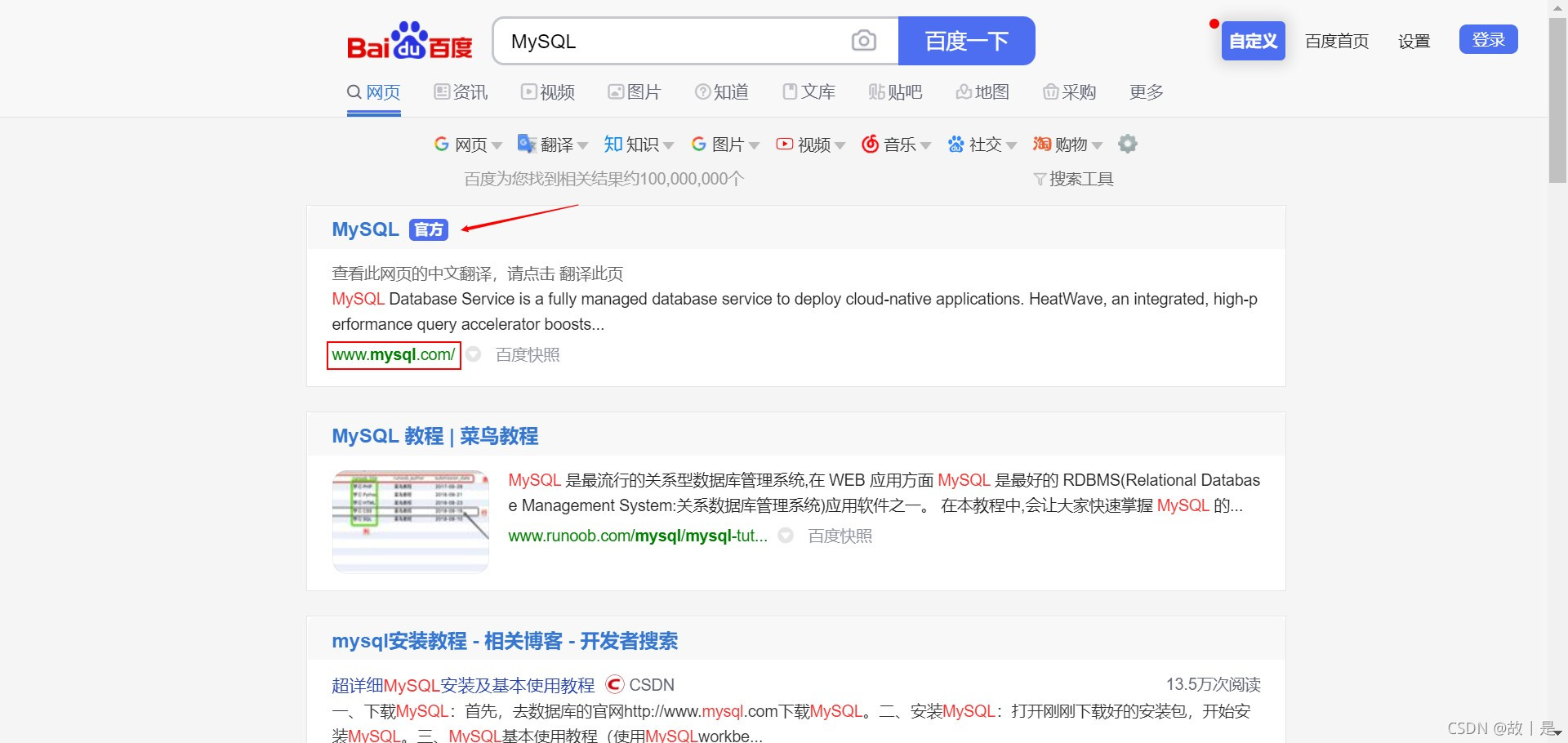This screenshot has width=1568, height=743.
Task: Click the 翻译此页 translate link
Action: click(591, 274)
